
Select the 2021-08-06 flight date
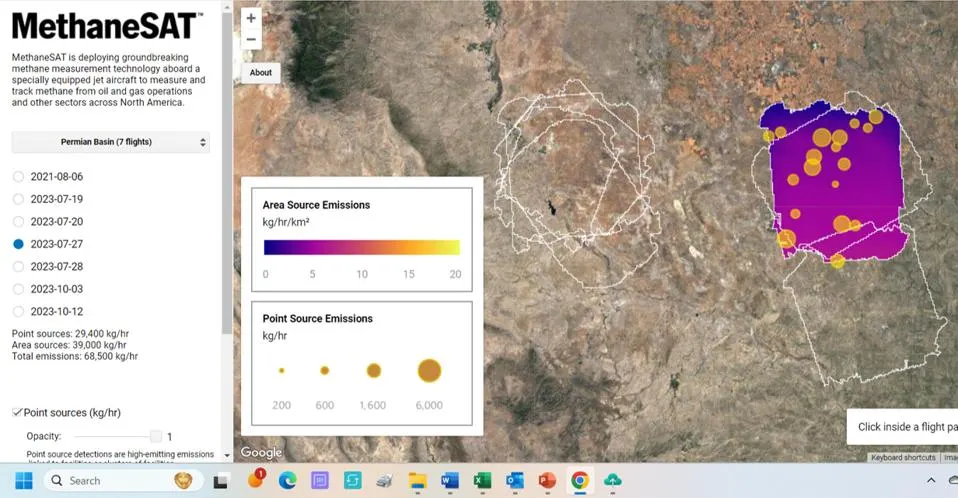pyautogui.click(x=18, y=176)
